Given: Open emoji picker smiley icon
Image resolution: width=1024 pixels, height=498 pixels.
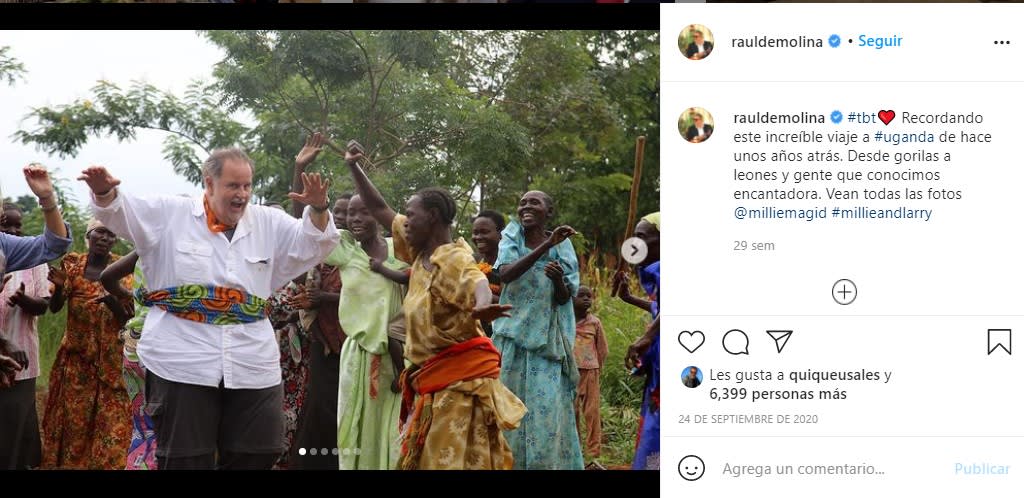Looking at the screenshot, I should click(x=691, y=468).
